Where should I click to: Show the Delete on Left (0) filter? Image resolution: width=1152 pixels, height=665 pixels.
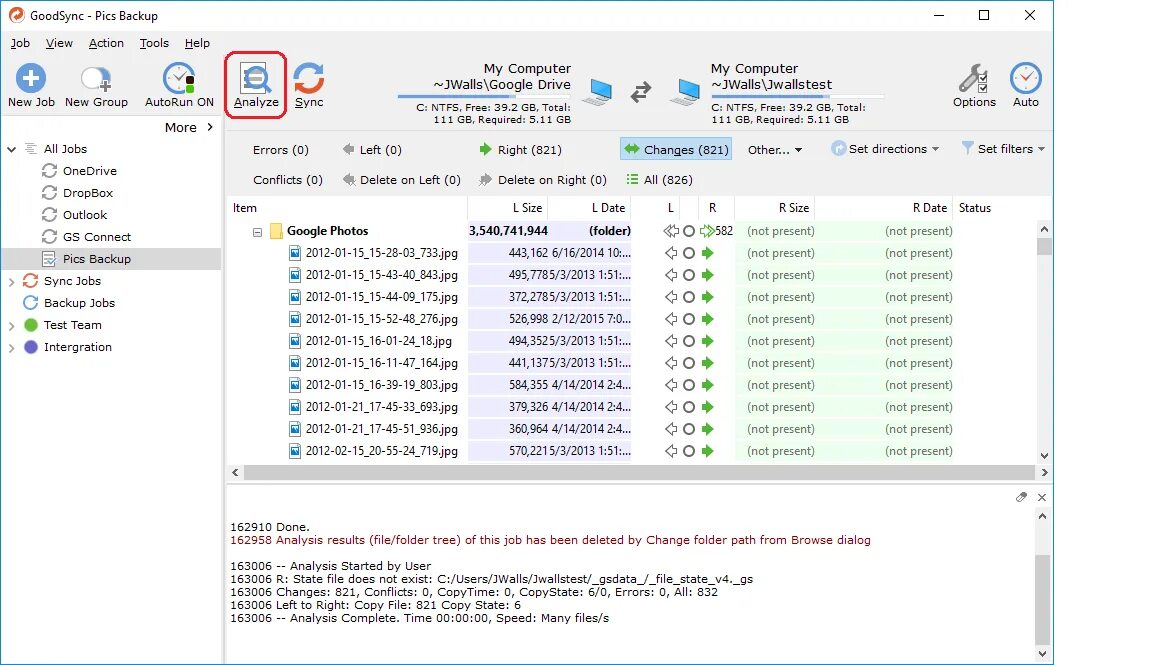(401, 180)
